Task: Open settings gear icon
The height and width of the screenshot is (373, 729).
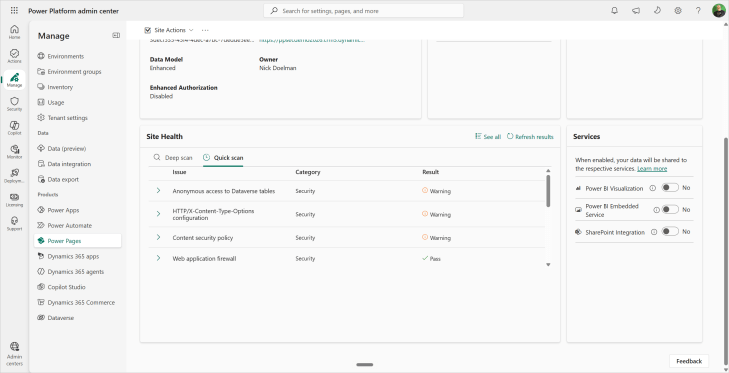Action: click(x=678, y=10)
